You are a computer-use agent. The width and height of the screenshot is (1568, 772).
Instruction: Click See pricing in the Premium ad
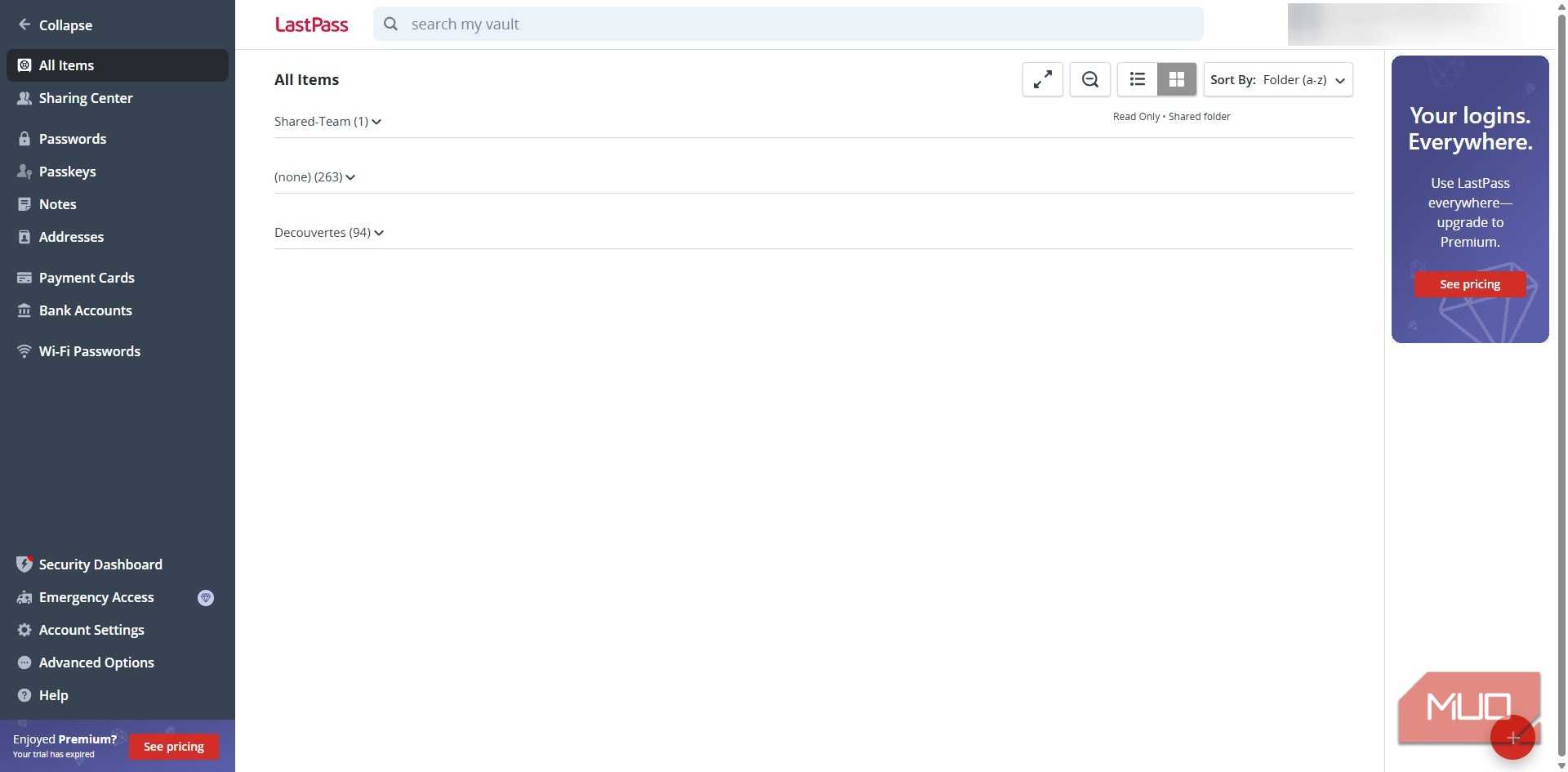tap(1470, 284)
